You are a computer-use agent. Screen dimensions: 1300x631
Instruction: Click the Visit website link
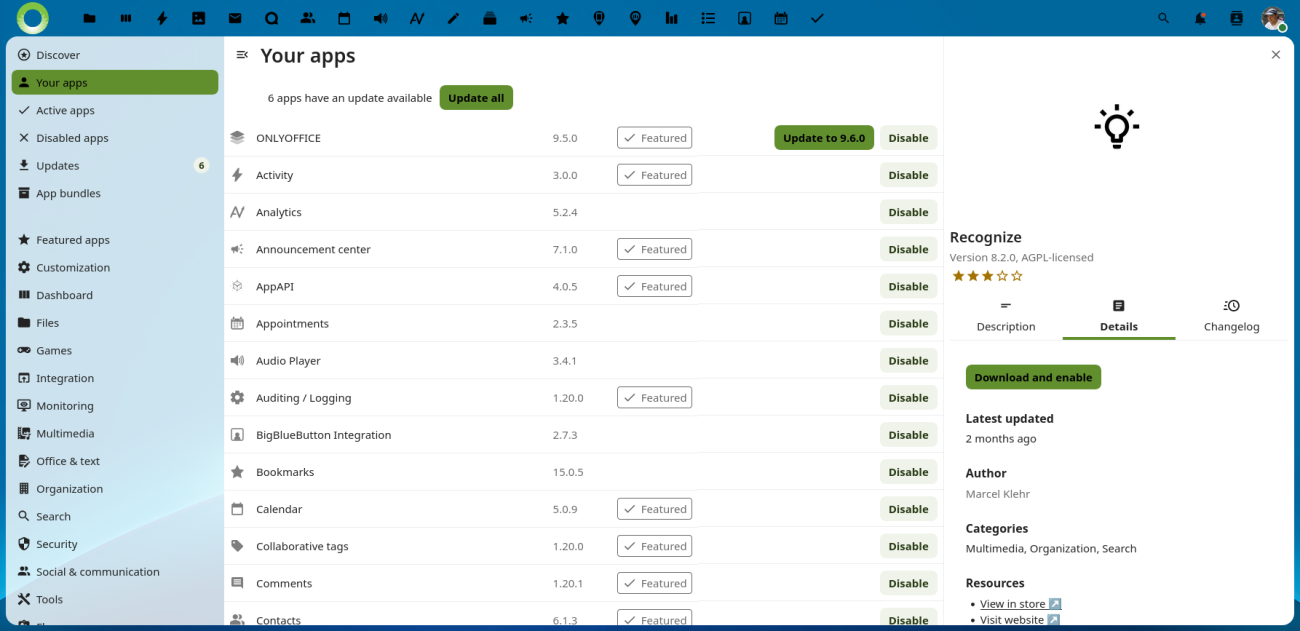(x=1019, y=620)
